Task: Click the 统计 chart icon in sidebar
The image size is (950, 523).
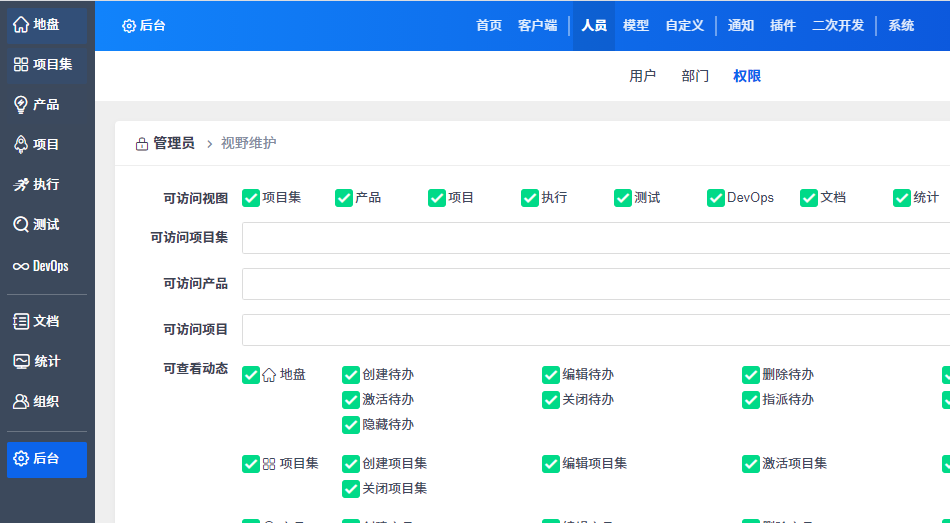Action: 21,361
